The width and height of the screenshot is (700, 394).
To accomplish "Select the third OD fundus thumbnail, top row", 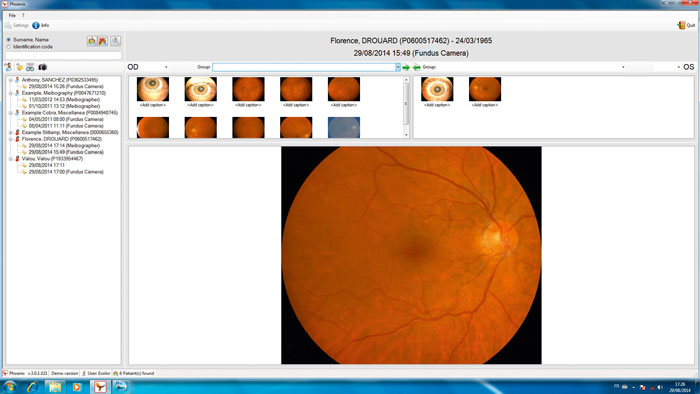I will click(x=248, y=89).
